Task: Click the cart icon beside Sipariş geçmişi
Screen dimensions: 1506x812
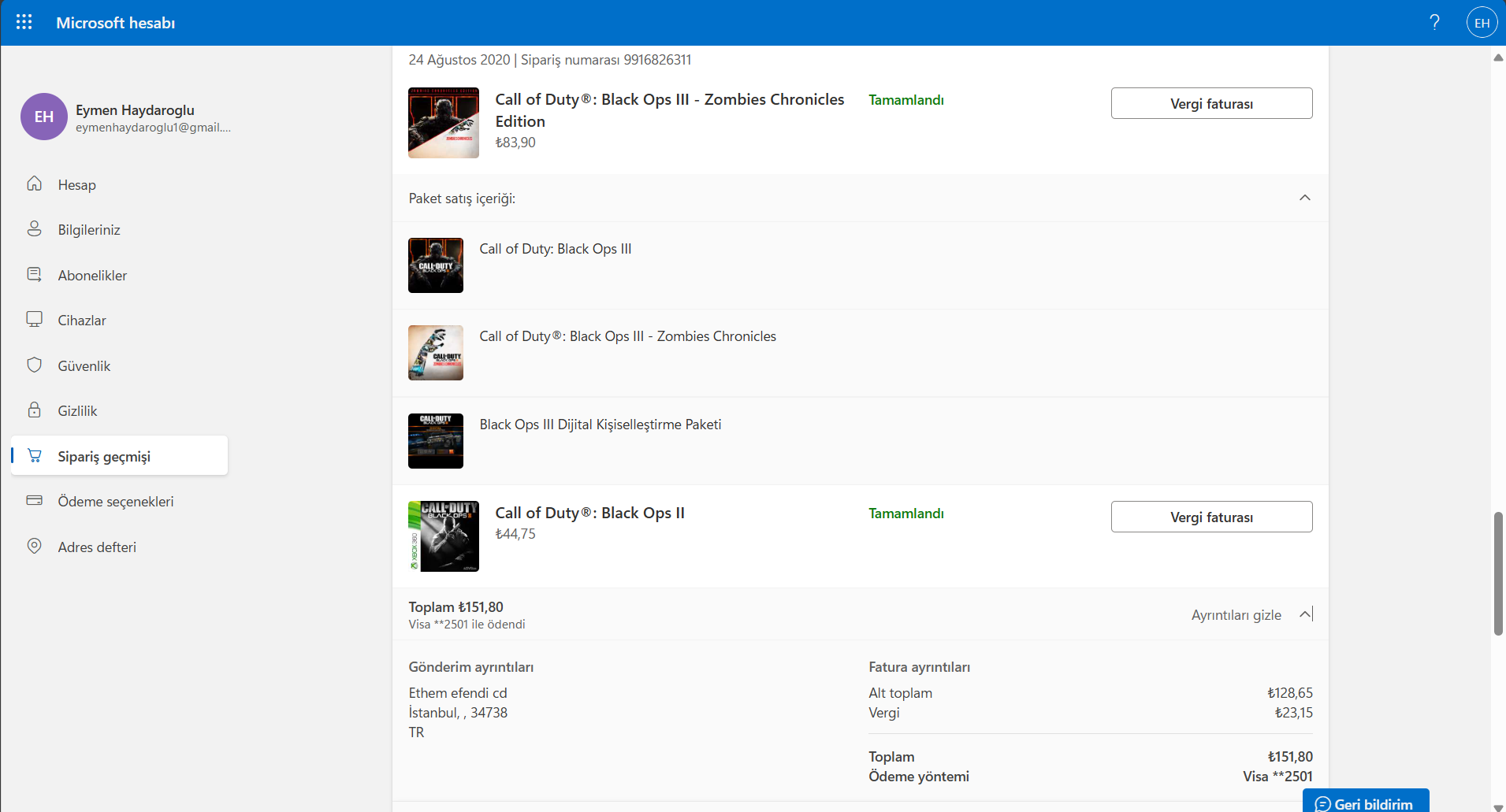Action: click(35, 455)
